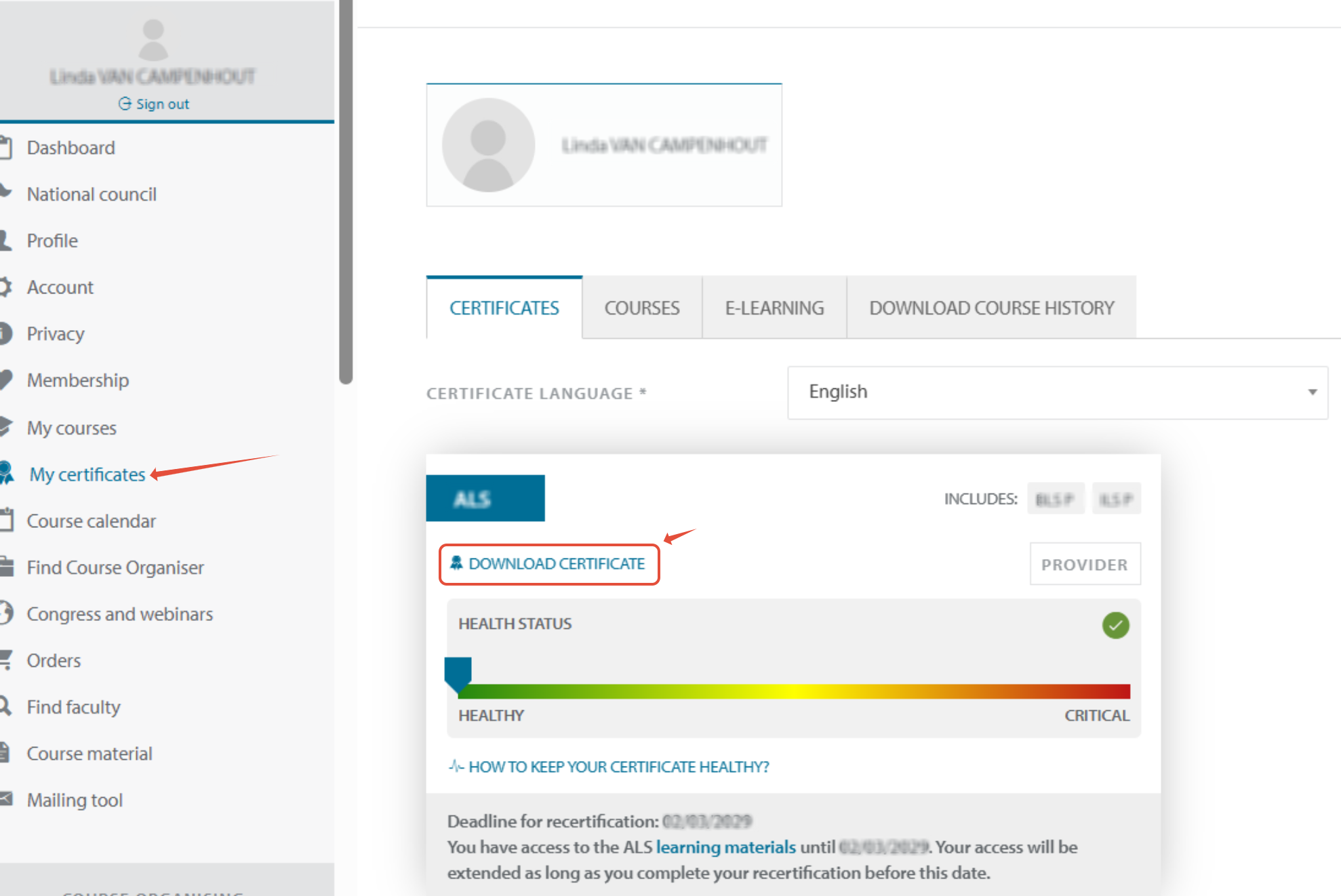Click Download Certificate link
1341x896 pixels.
(x=549, y=564)
